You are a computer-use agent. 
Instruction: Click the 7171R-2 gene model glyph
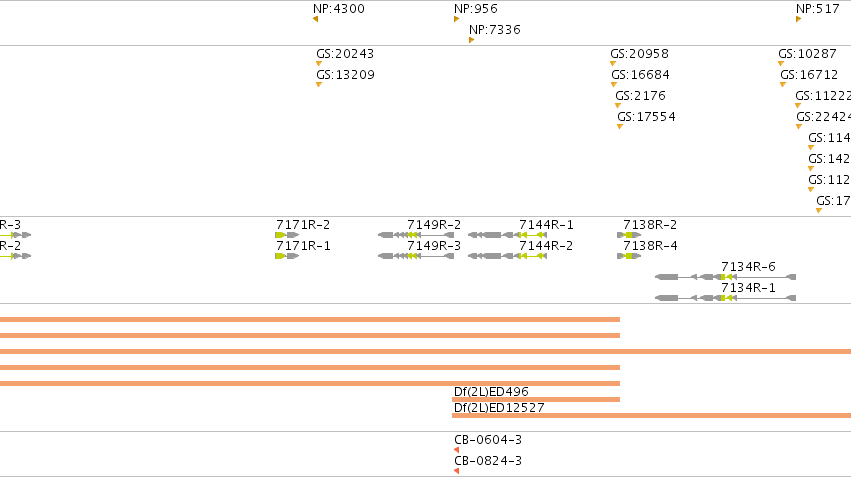287,235
